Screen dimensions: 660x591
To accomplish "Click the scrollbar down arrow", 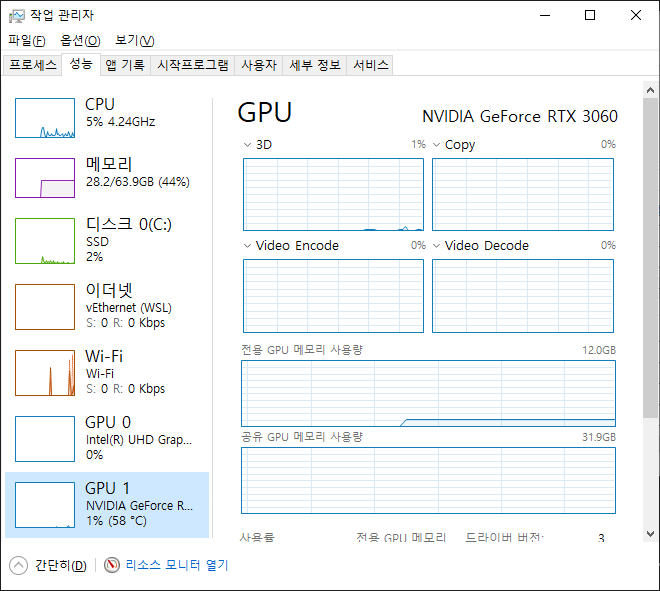I will pos(650,534).
